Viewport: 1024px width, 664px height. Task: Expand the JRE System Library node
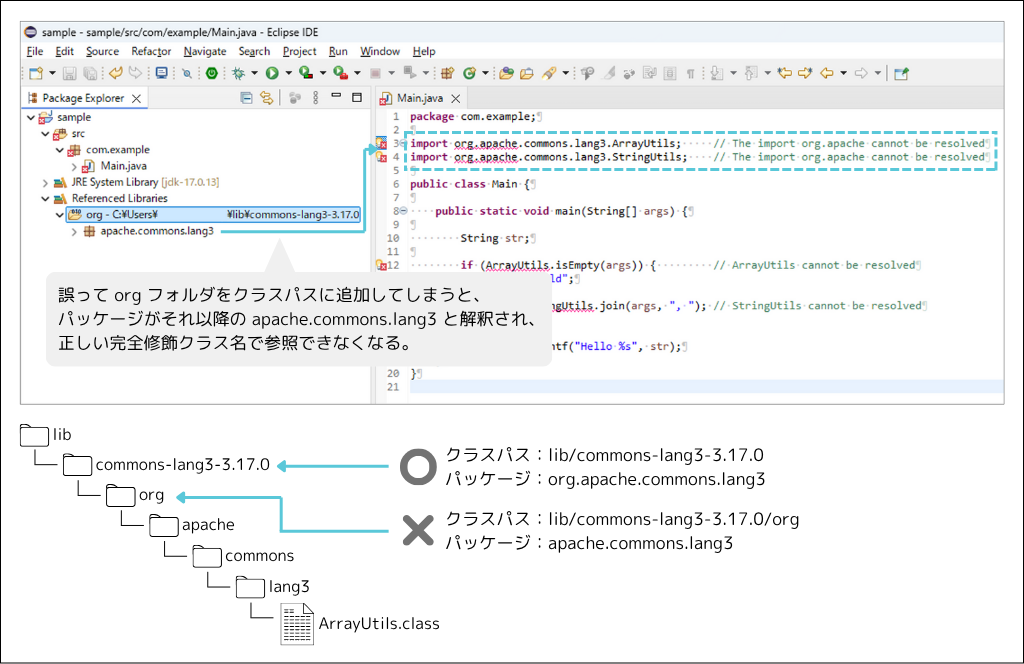[x=45, y=182]
